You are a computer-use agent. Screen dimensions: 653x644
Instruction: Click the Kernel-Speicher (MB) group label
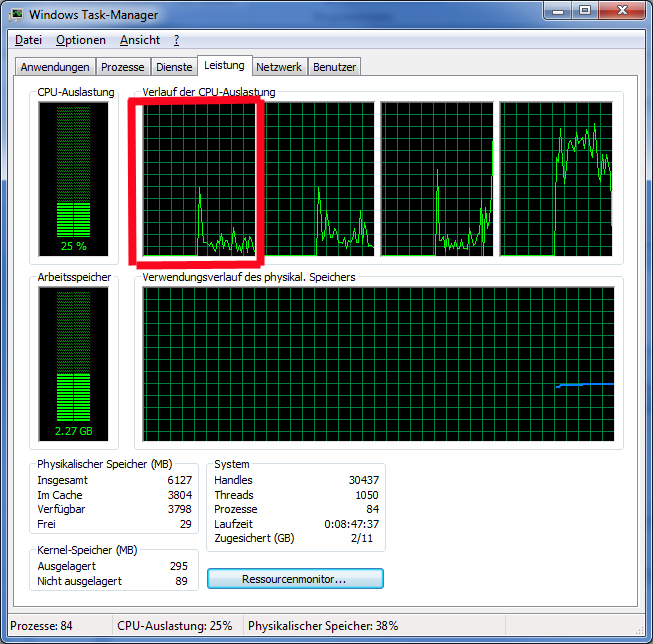click(87, 550)
